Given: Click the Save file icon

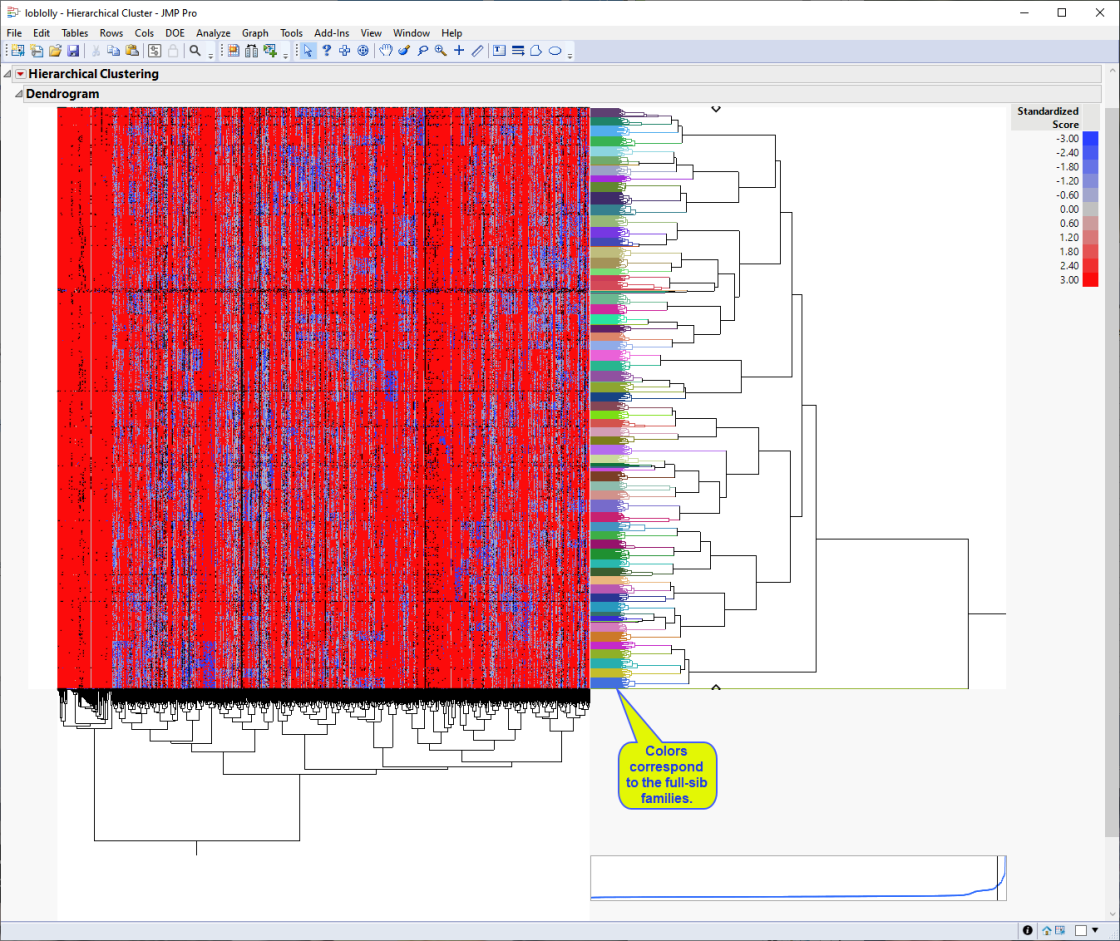Looking at the screenshot, I should click(73, 51).
